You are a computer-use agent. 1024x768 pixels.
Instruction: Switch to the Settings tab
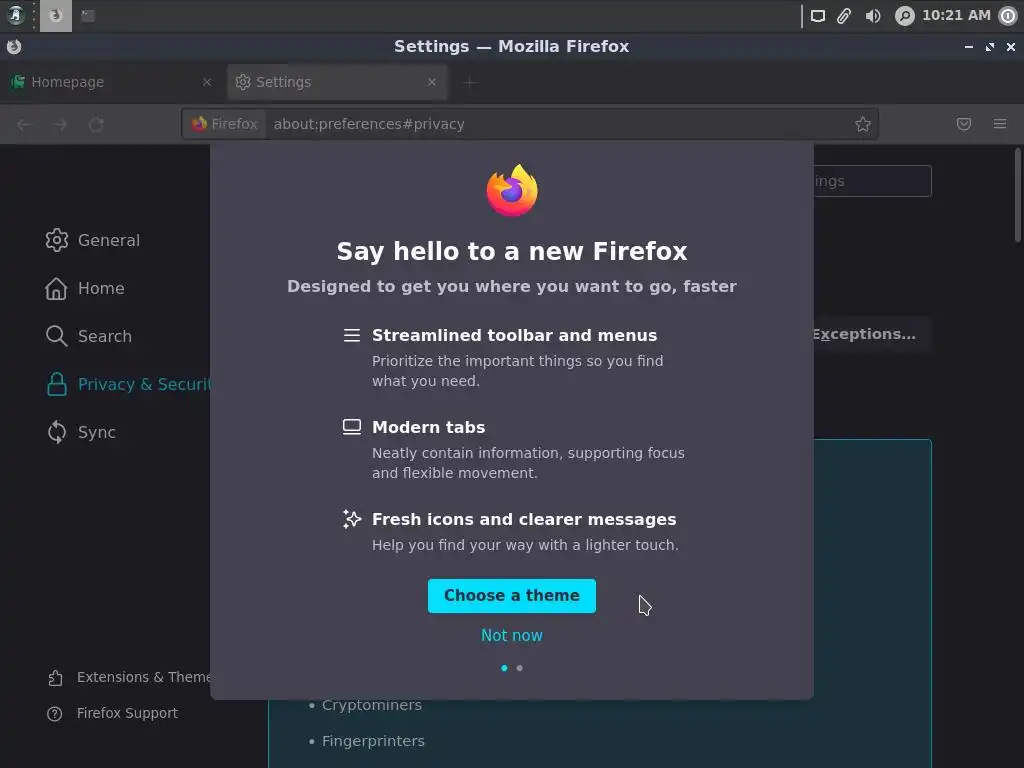(337, 82)
